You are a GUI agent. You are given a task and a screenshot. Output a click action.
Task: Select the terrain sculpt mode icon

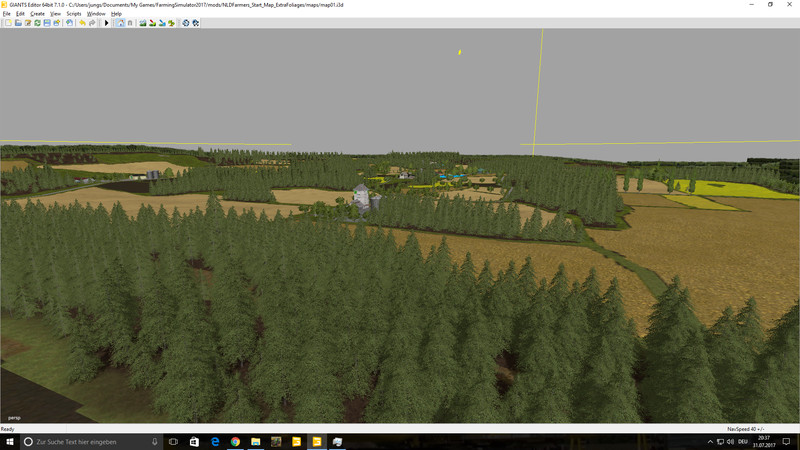point(143,22)
